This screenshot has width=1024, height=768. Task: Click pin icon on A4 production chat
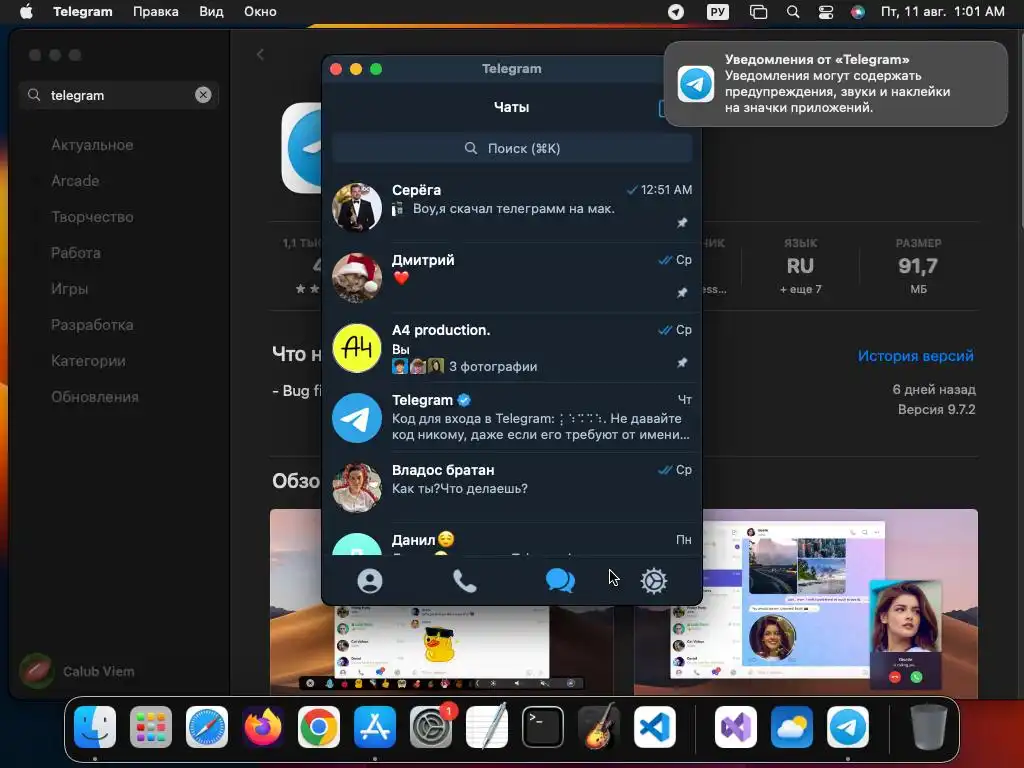[x=682, y=362]
